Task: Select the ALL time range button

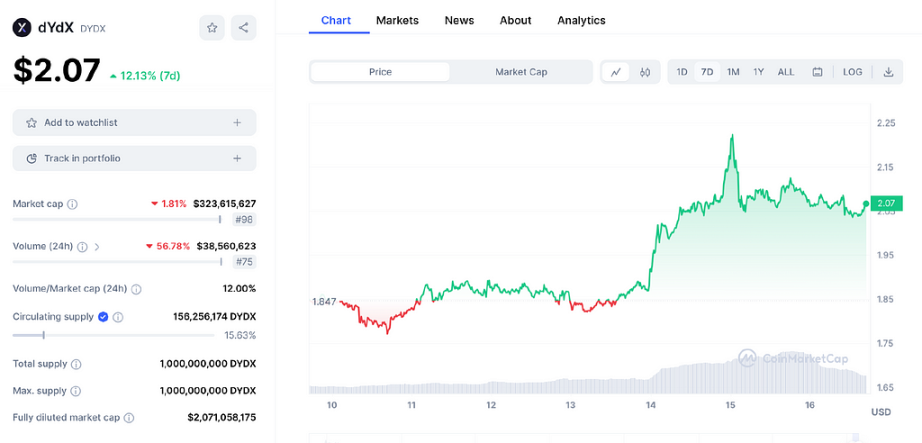Action: (x=786, y=72)
